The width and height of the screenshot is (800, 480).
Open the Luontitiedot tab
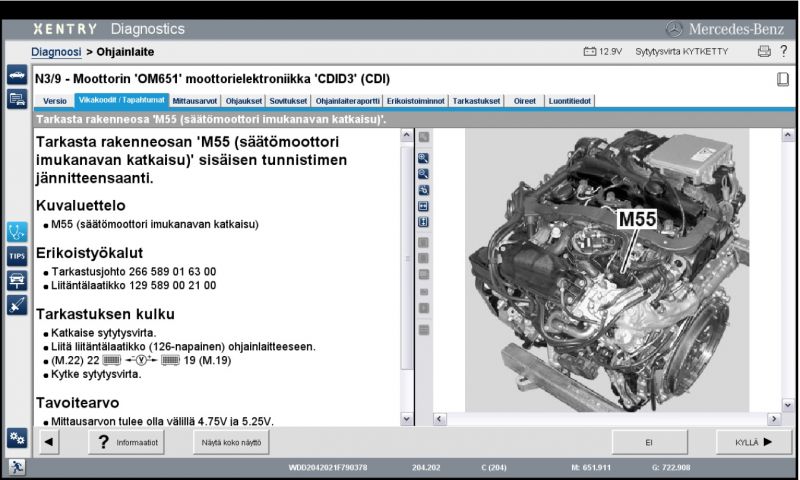(570, 101)
